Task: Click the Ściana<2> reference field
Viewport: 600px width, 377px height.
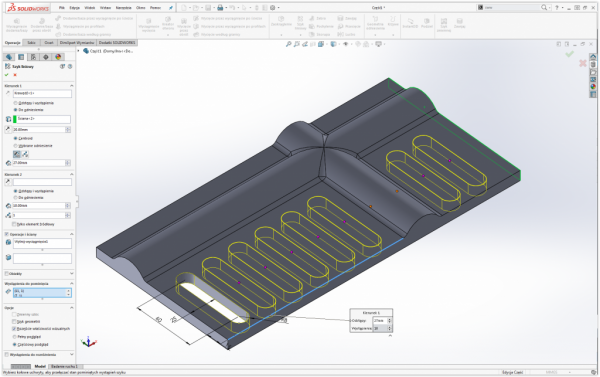Action: click(42, 119)
